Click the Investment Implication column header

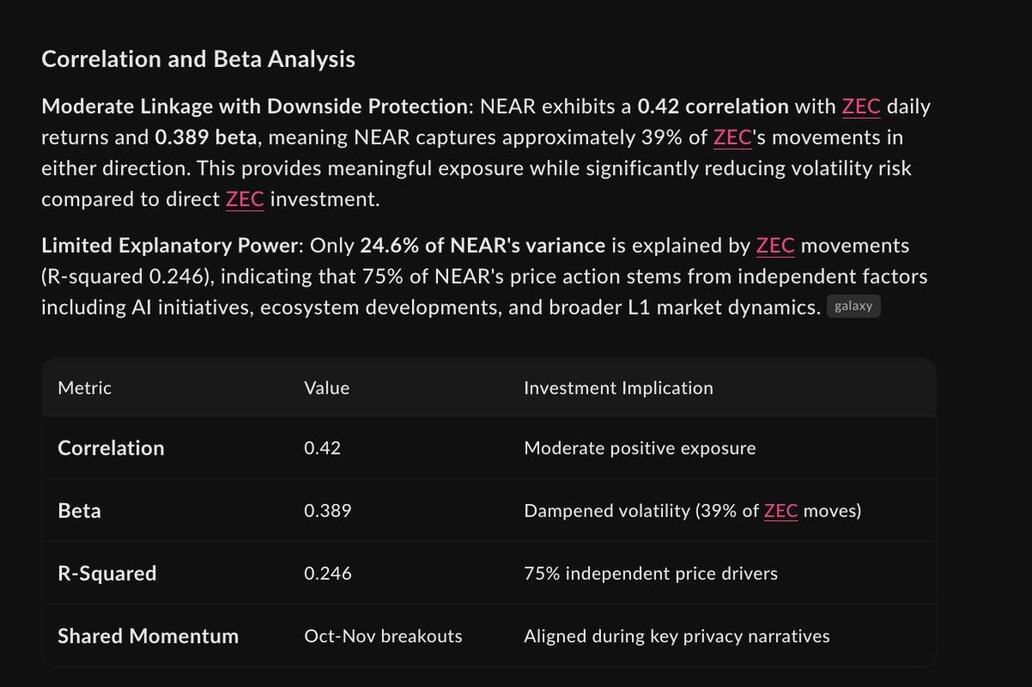(x=618, y=388)
